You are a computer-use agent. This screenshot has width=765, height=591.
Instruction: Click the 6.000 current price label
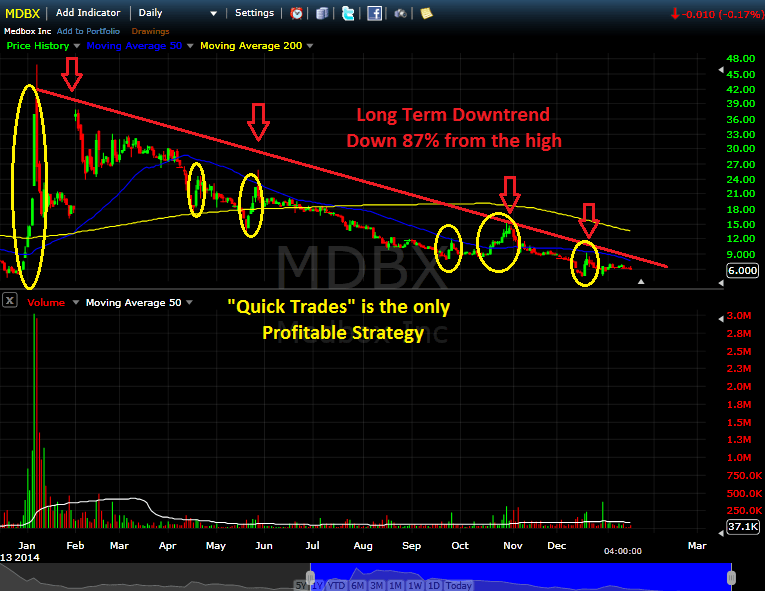[743, 270]
